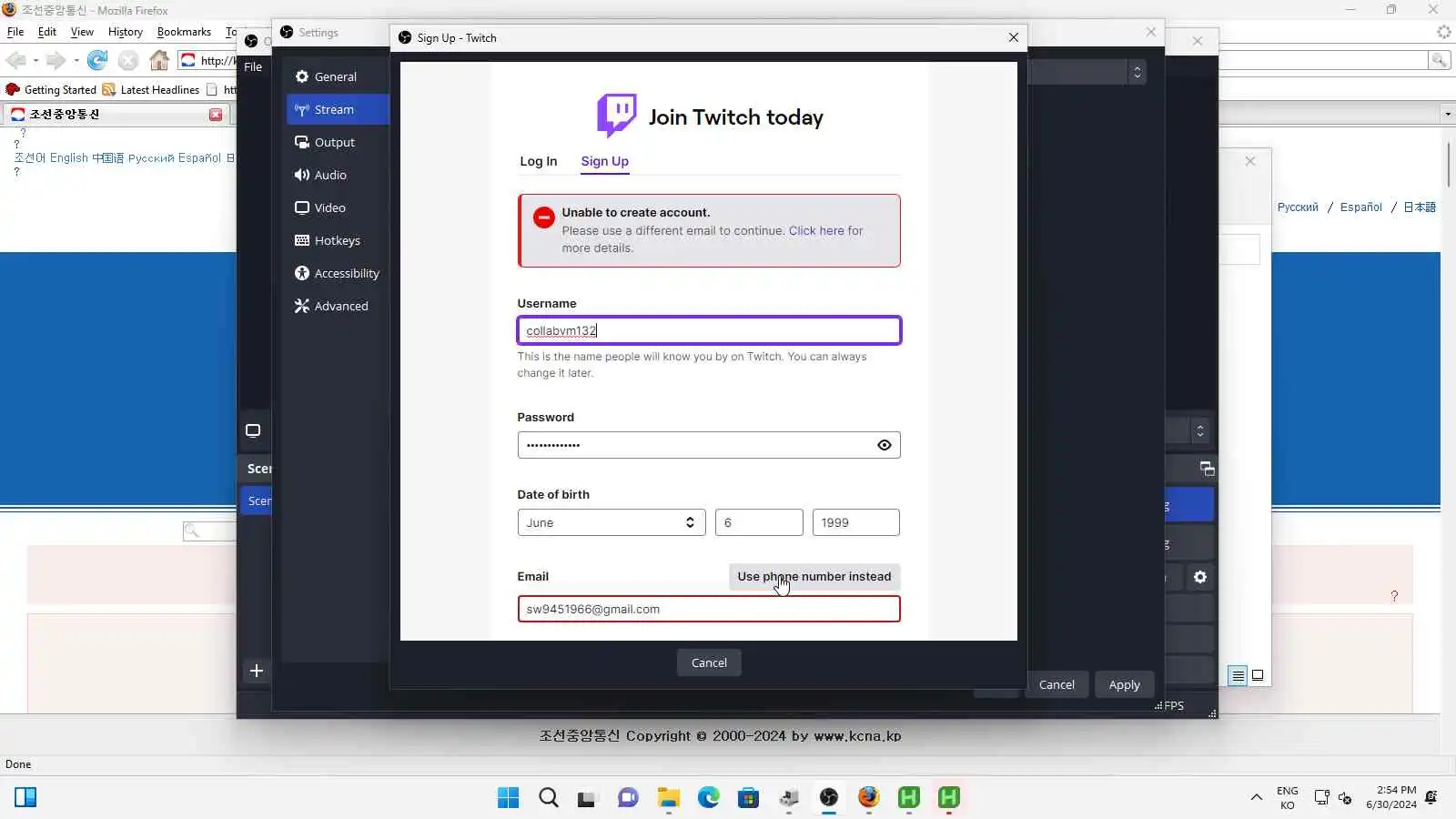Click the OBS stepper arrows near mixer

1200,430
